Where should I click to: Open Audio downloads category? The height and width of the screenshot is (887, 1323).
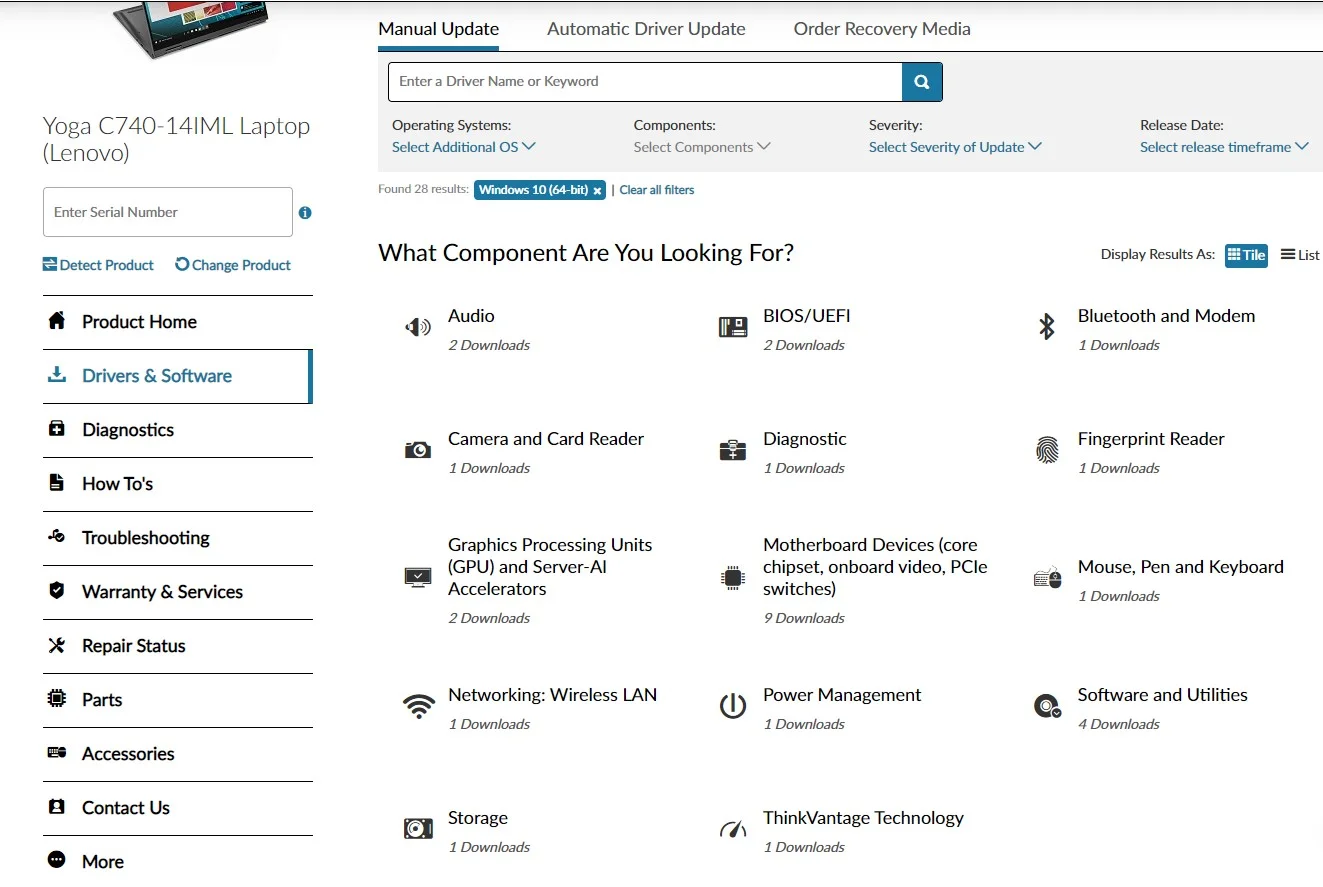coord(471,316)
